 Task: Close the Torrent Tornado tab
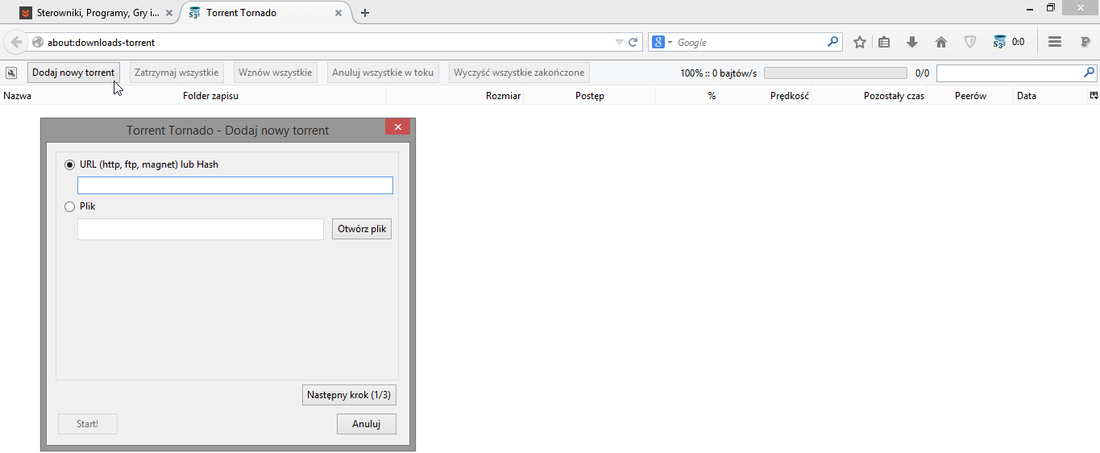coord(338,13)
